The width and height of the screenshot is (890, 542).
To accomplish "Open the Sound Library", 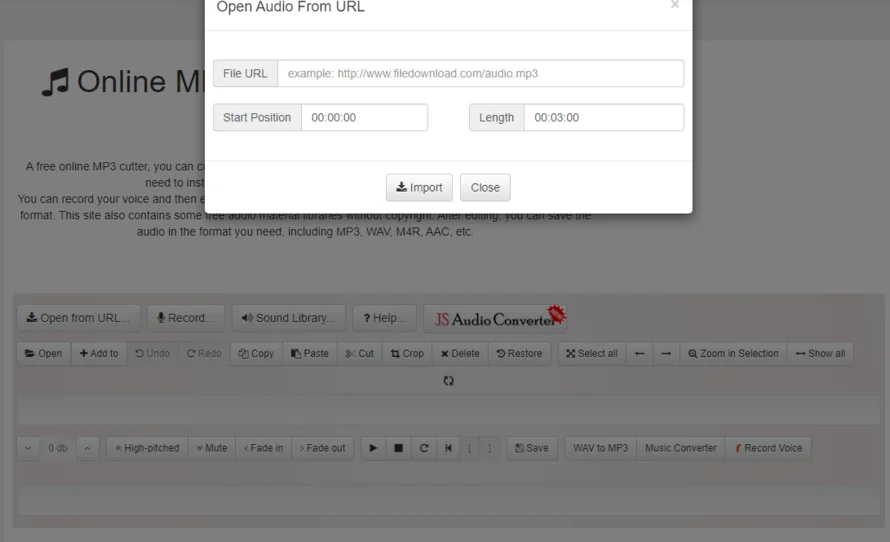I will [288, 318].
